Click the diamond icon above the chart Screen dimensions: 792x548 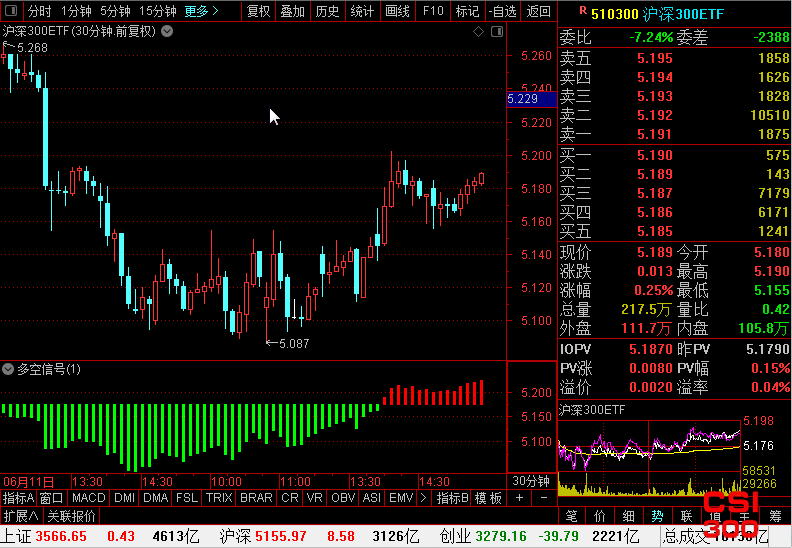point(478,32)
